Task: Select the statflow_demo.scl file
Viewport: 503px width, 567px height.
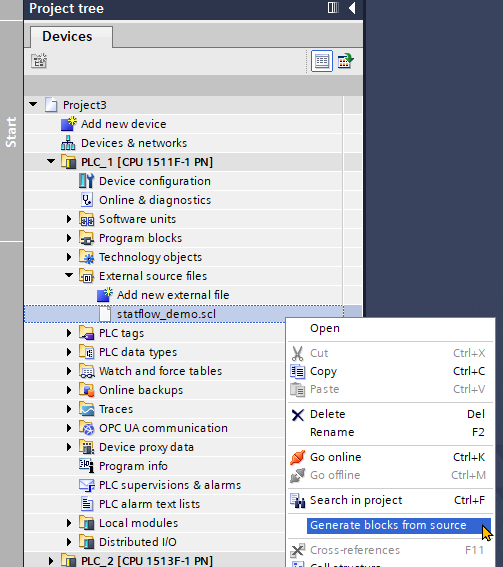Action: click(166, 314)
